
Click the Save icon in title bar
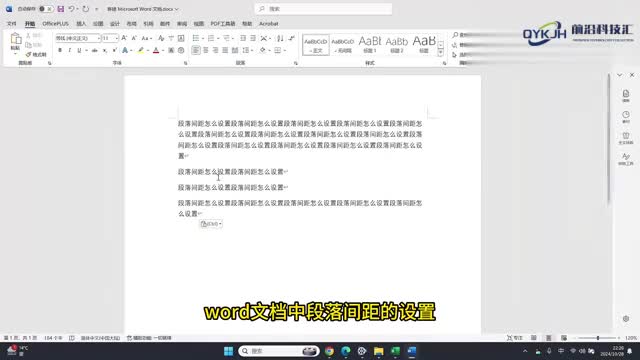(60, 9)
